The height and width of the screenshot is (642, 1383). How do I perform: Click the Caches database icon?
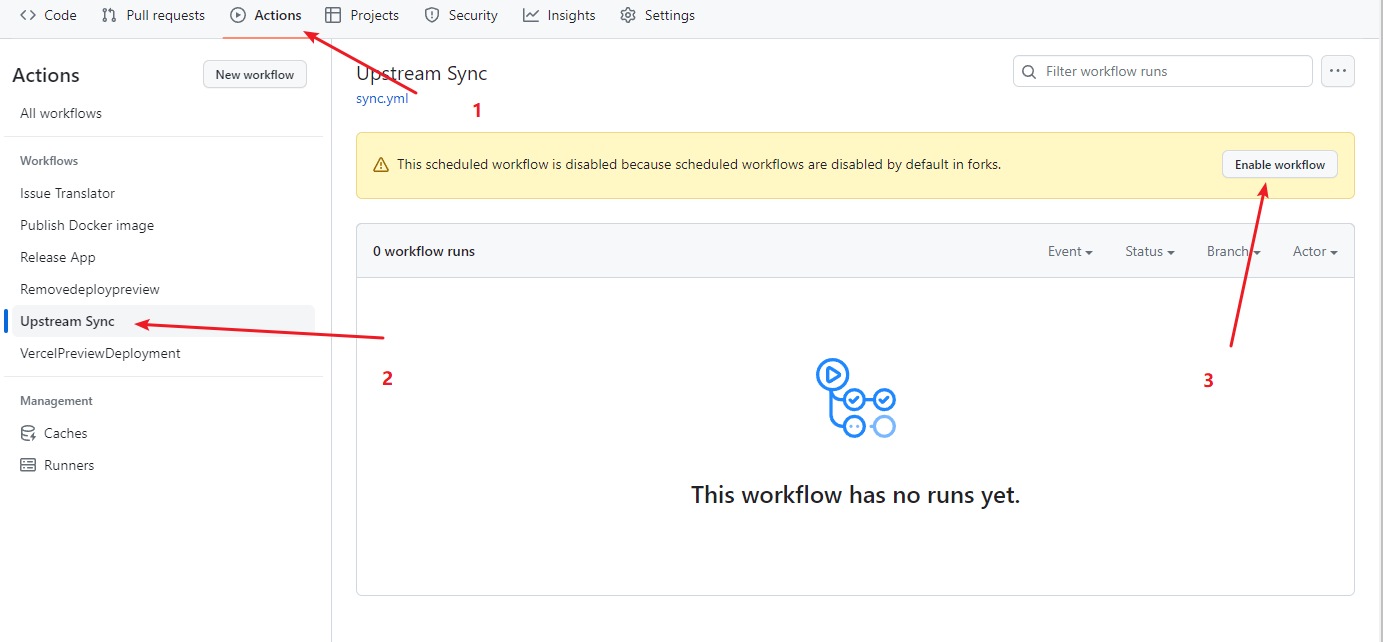click(x=28, y=433)
